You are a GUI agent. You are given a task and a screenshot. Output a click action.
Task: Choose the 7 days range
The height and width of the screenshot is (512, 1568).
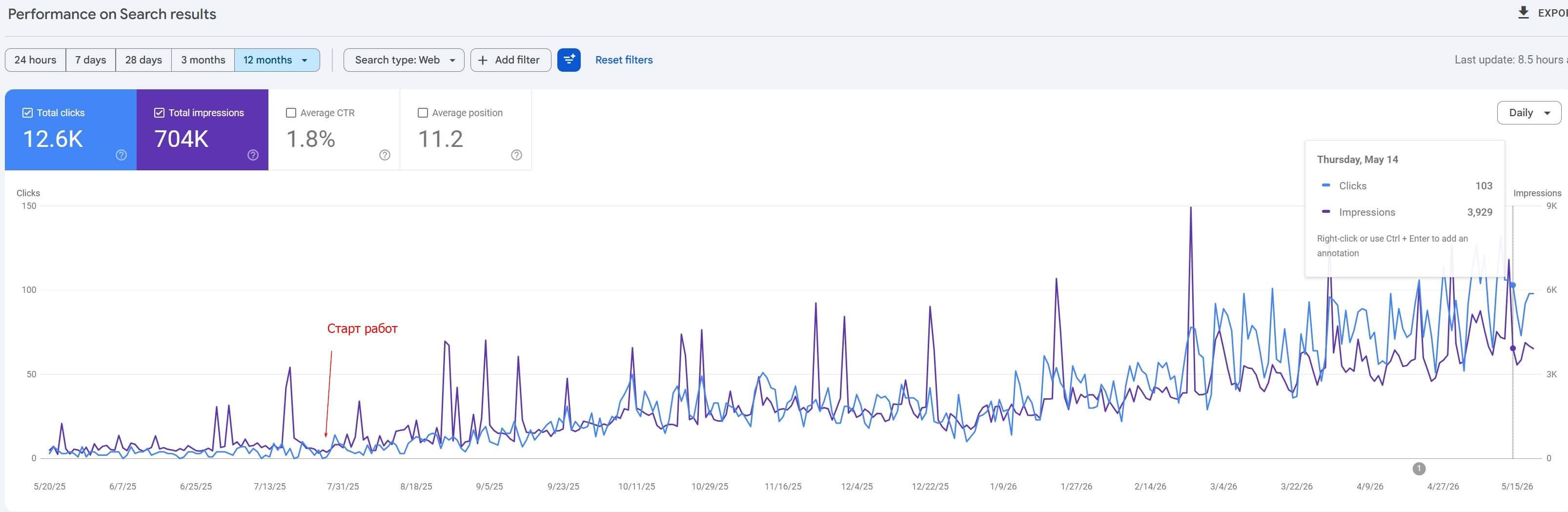tap(91, 60)
